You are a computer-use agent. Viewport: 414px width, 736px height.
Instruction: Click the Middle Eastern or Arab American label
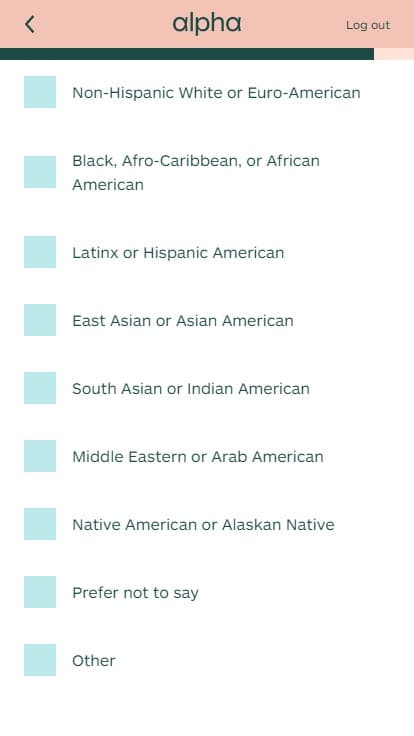pyautogui.click(x=198, y=457)
